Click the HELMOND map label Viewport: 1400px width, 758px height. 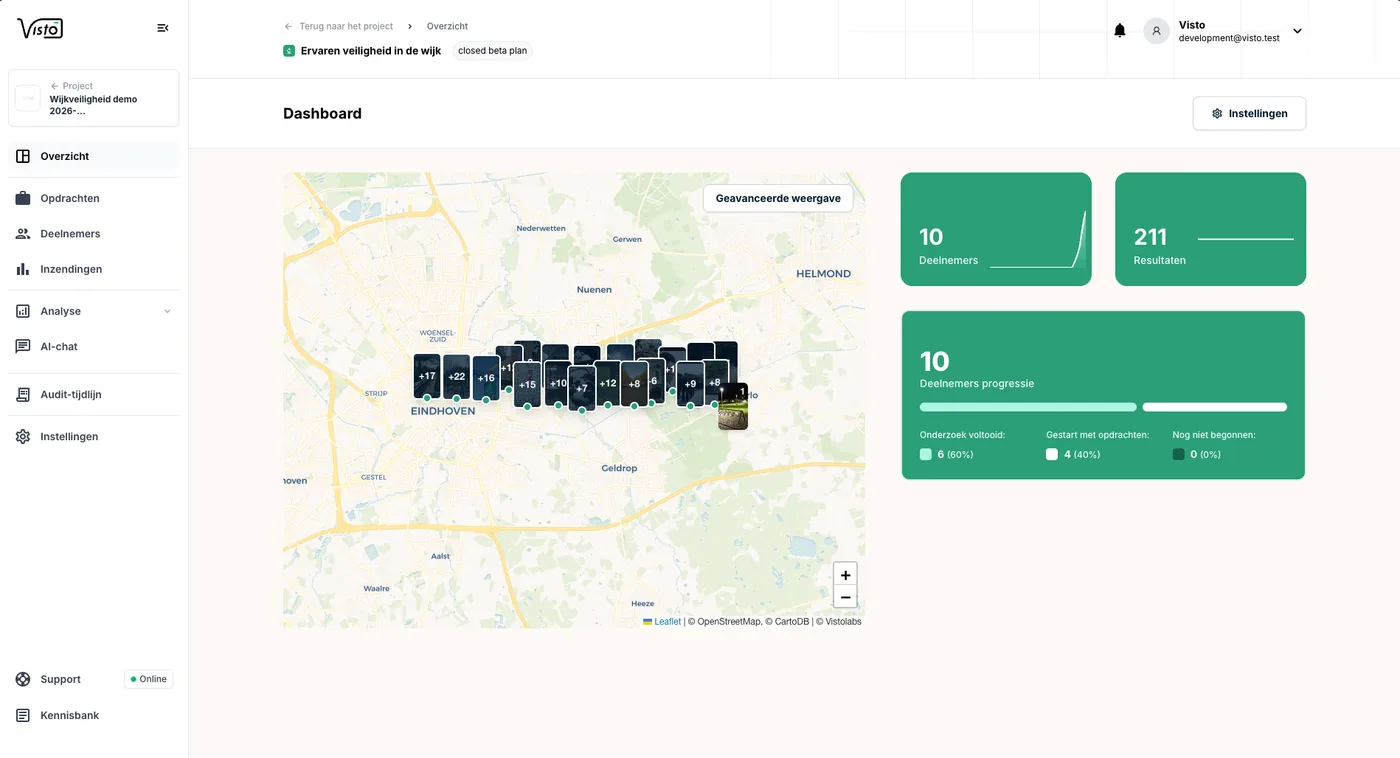pos(823,273)
